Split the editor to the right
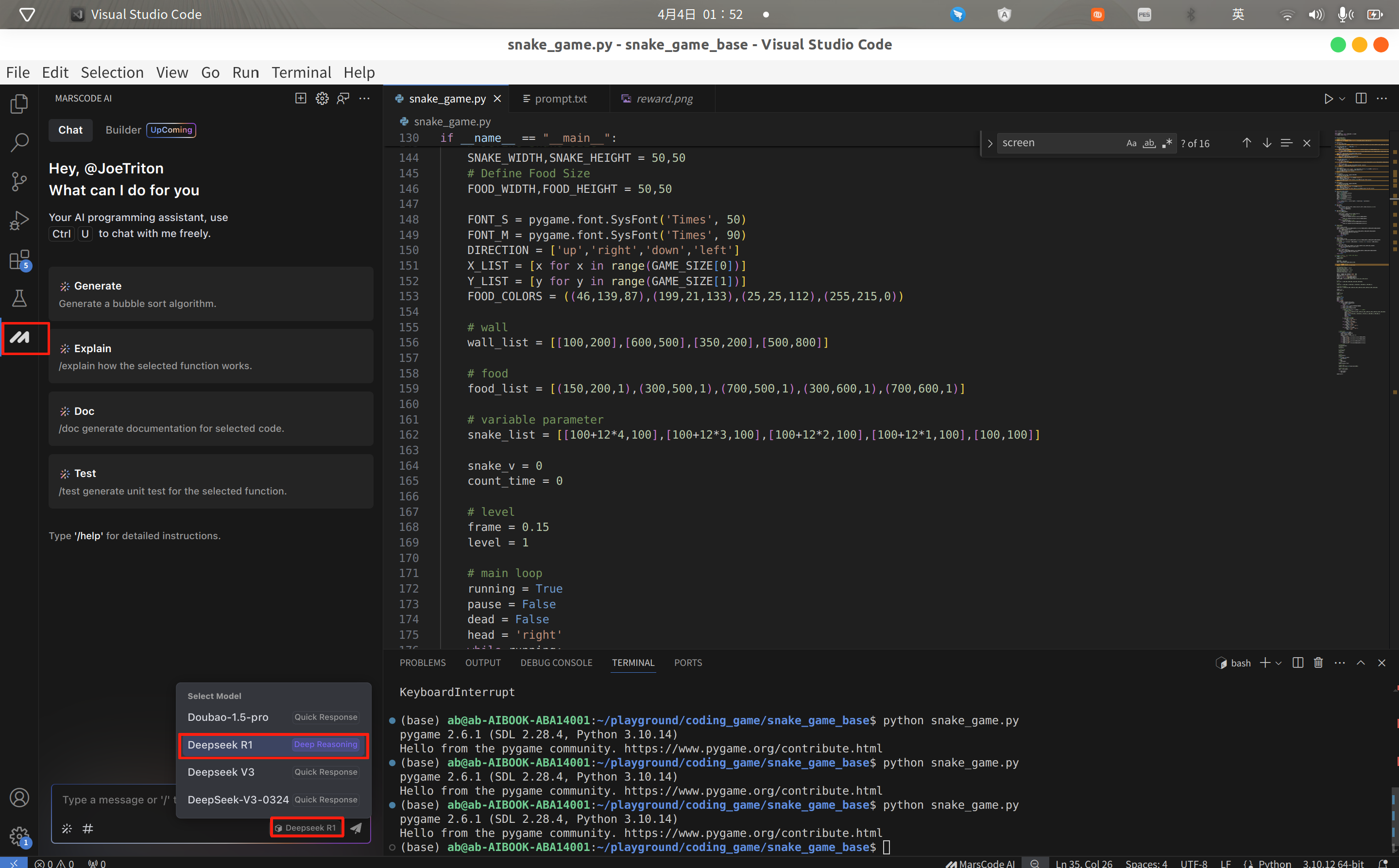This screenshot has height=868, width=1399. pyautogui.click(x=1361, y=98)
